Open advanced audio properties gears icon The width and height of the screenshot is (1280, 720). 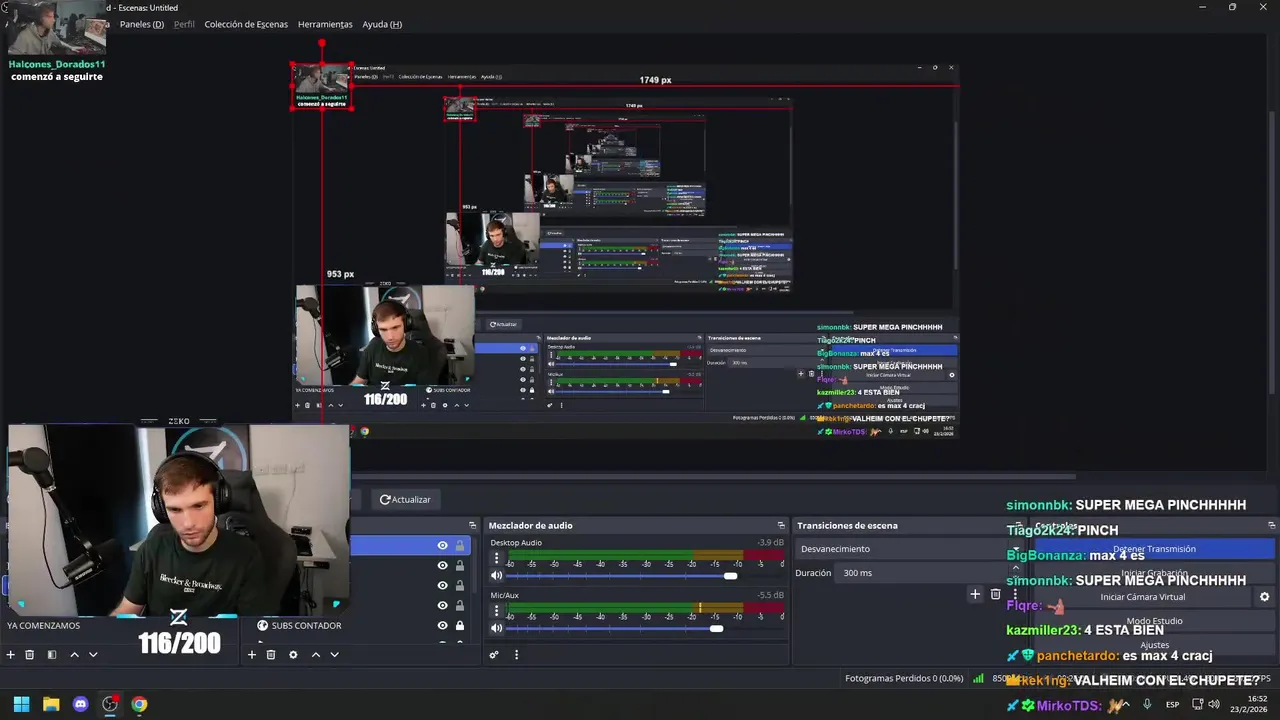(x=494, y=655)
